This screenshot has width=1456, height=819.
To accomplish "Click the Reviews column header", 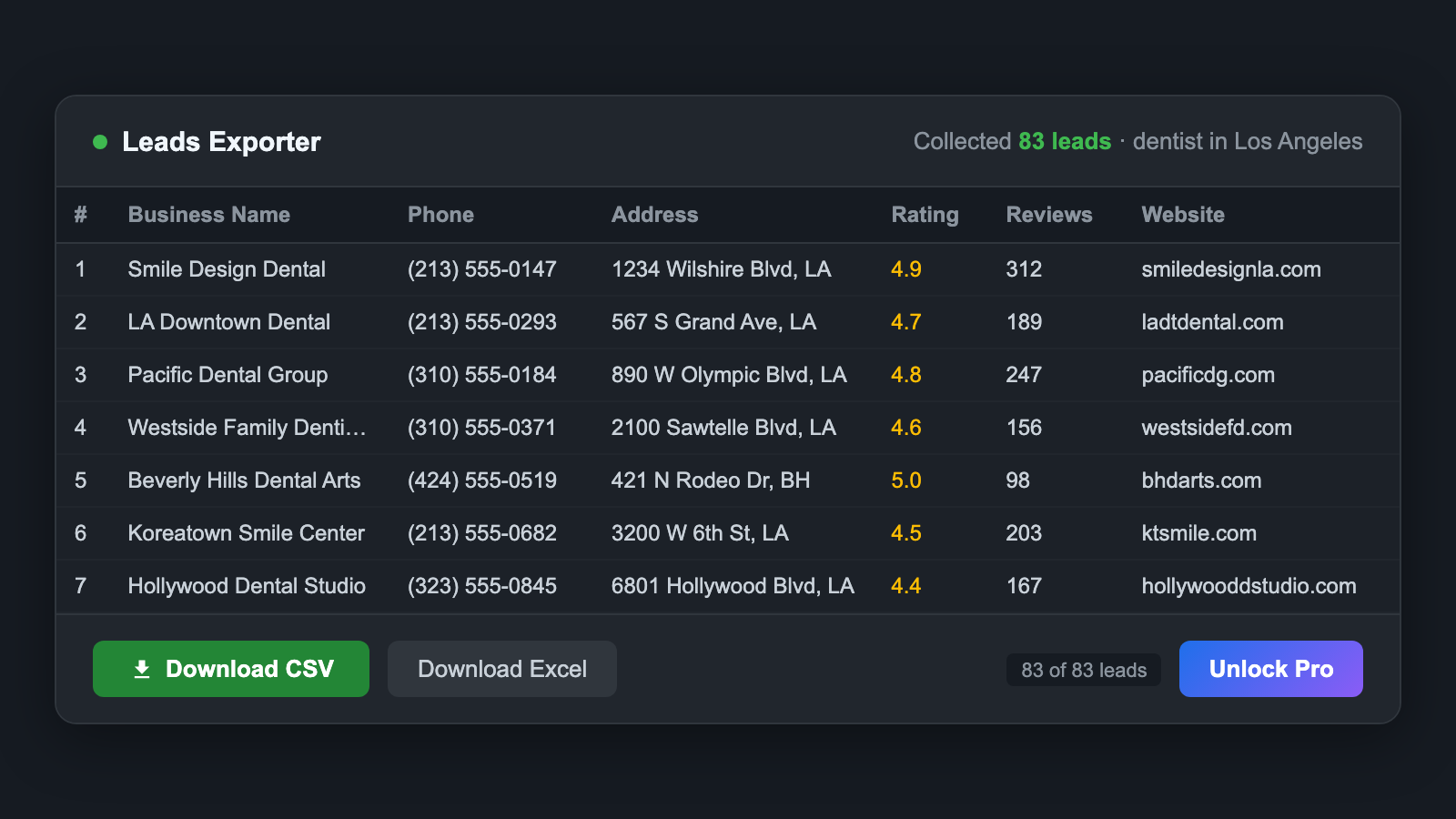I will [x=1048, y=215].
